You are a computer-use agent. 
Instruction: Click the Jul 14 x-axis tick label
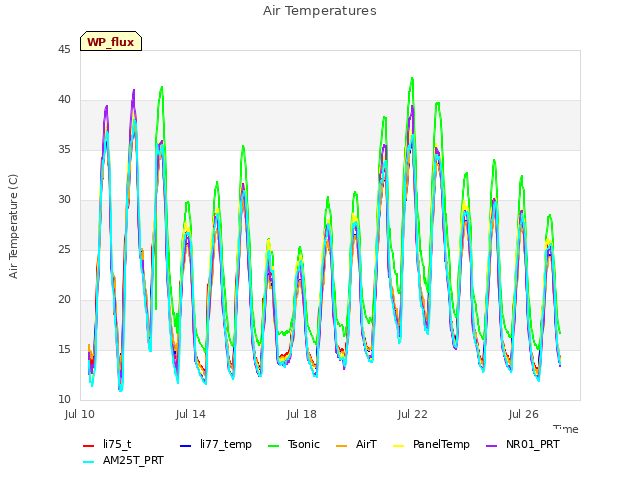[191, 414]
